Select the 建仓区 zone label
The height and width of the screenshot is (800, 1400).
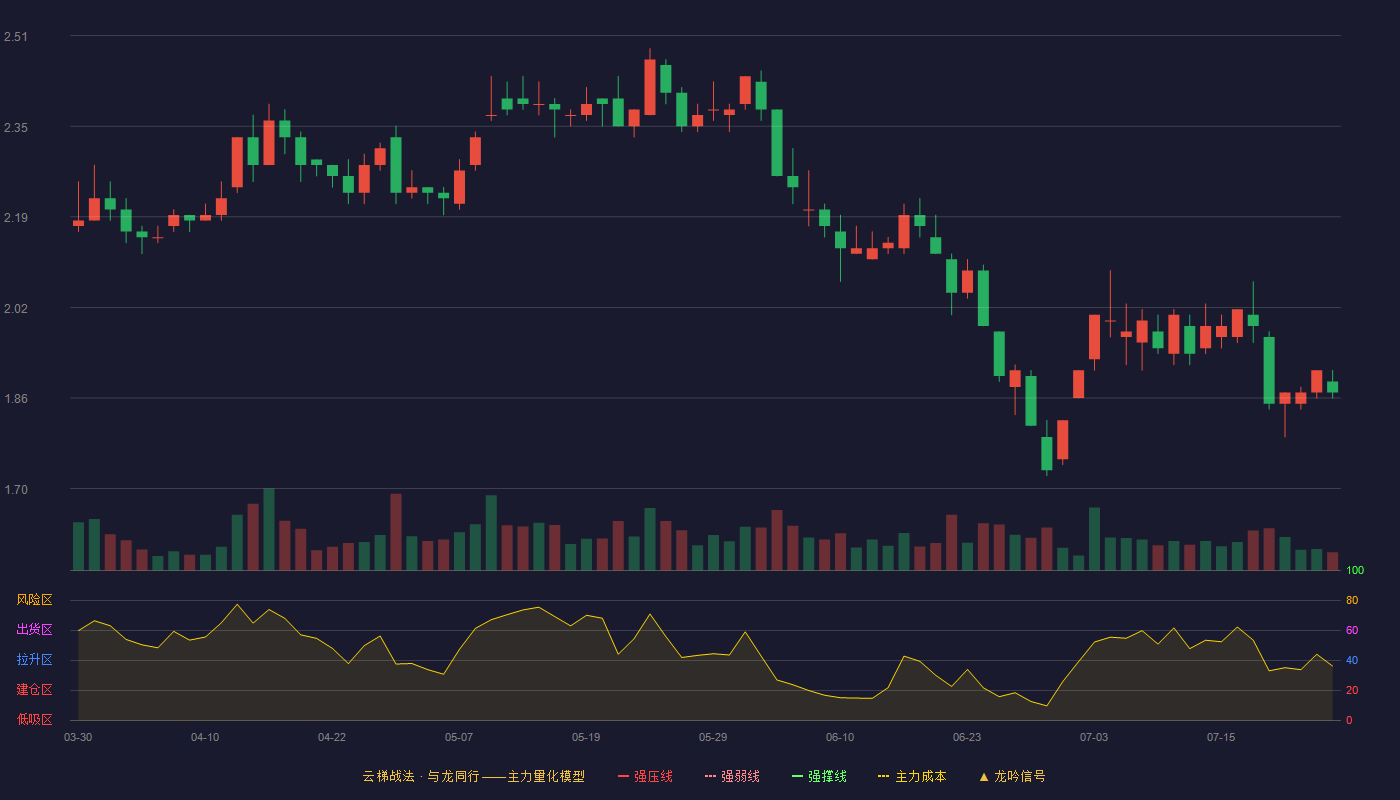point(34,690)
